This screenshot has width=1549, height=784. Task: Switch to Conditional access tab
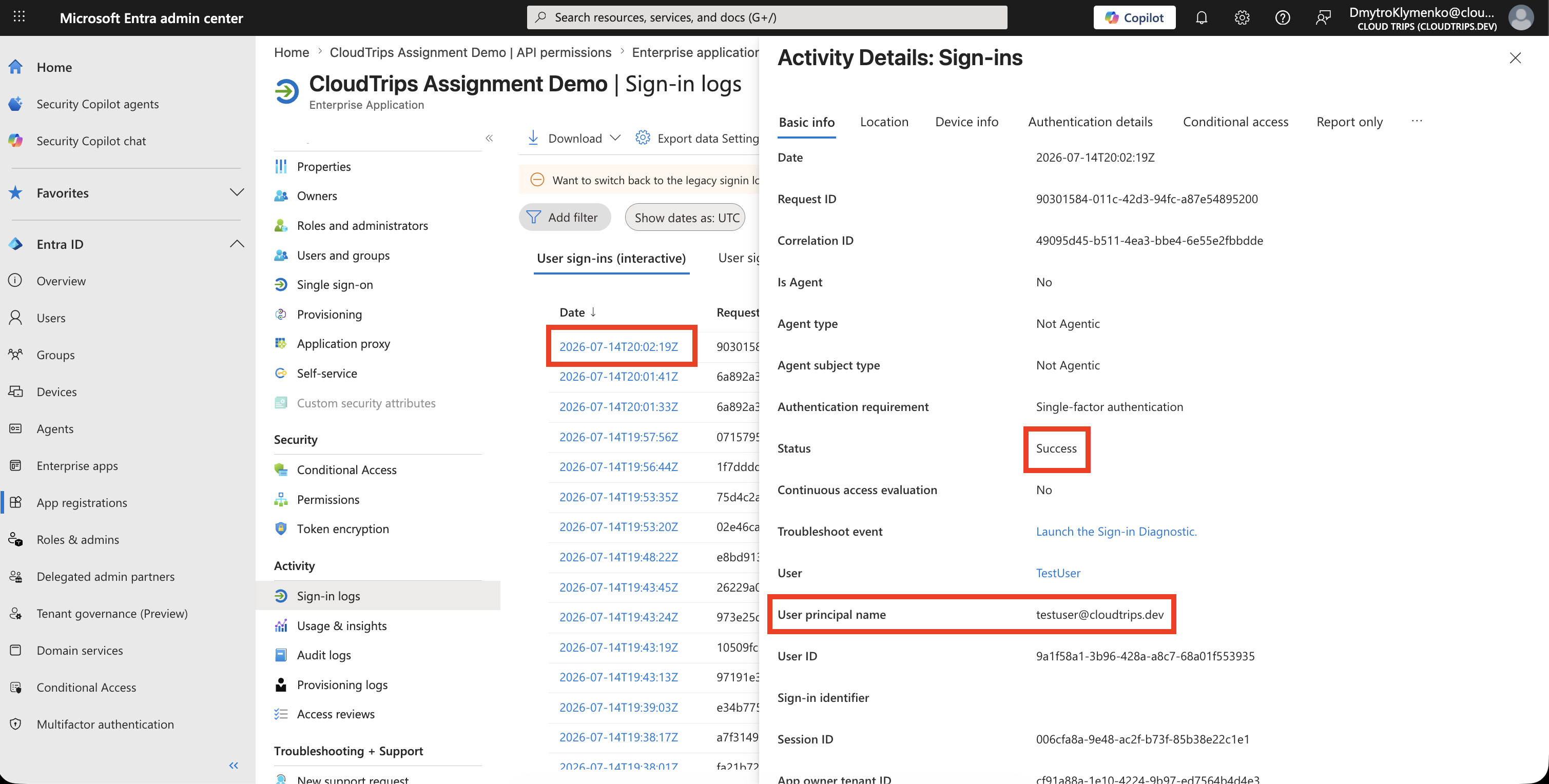pos(1235,122)
